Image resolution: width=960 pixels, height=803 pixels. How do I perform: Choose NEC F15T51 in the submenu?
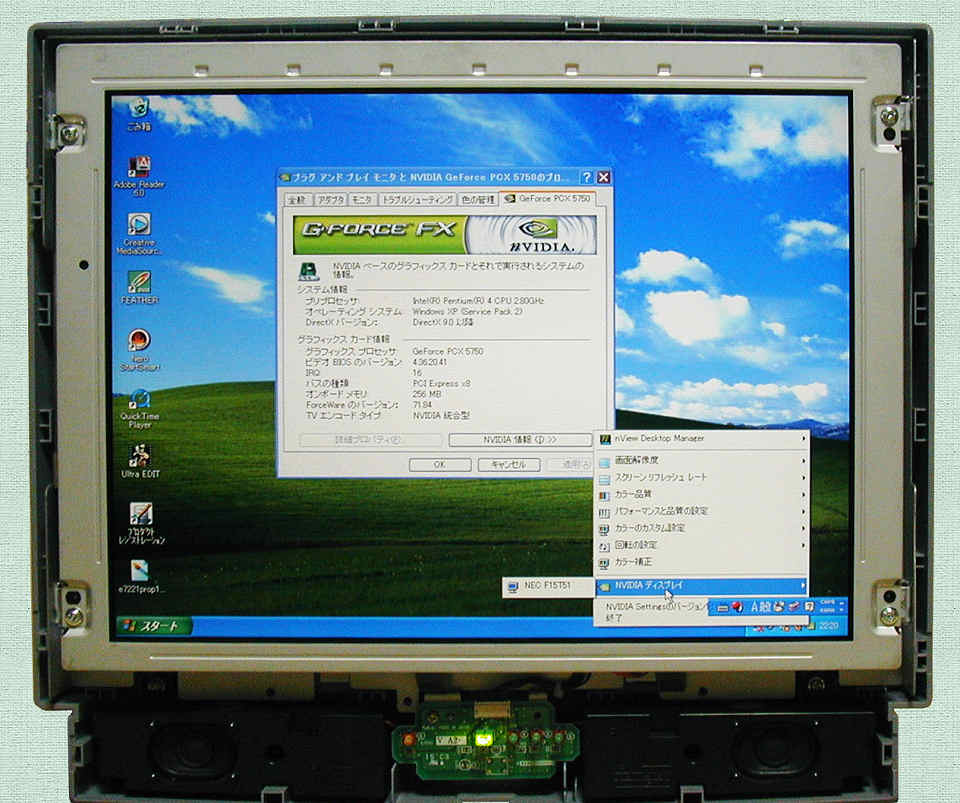(547, 586)
